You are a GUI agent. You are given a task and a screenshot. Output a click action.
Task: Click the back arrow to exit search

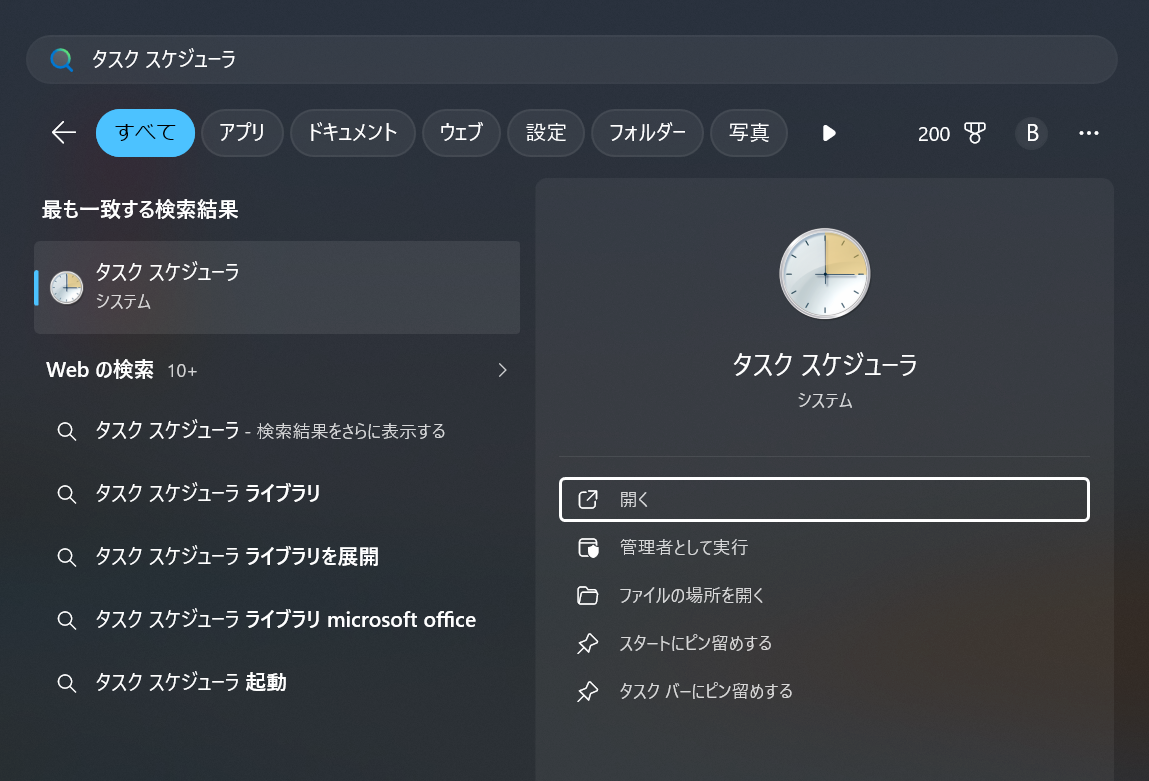point(63,132)
